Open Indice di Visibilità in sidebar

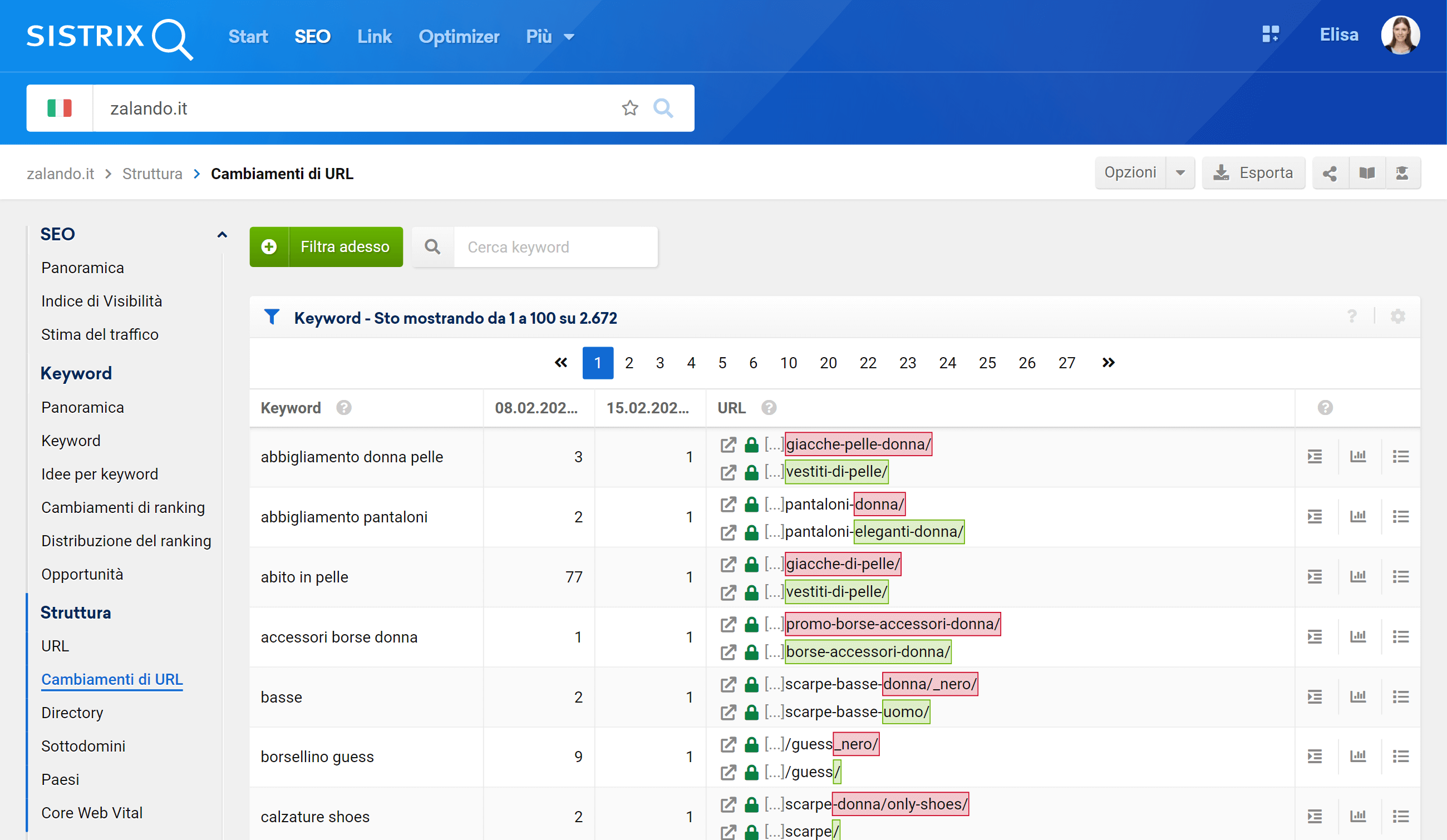(x=102, y=301)
